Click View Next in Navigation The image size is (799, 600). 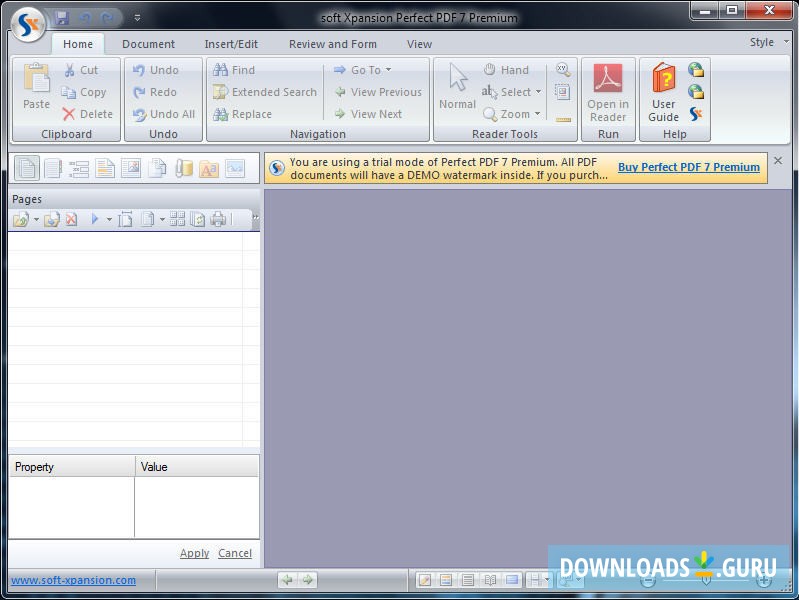pos(368,114)
